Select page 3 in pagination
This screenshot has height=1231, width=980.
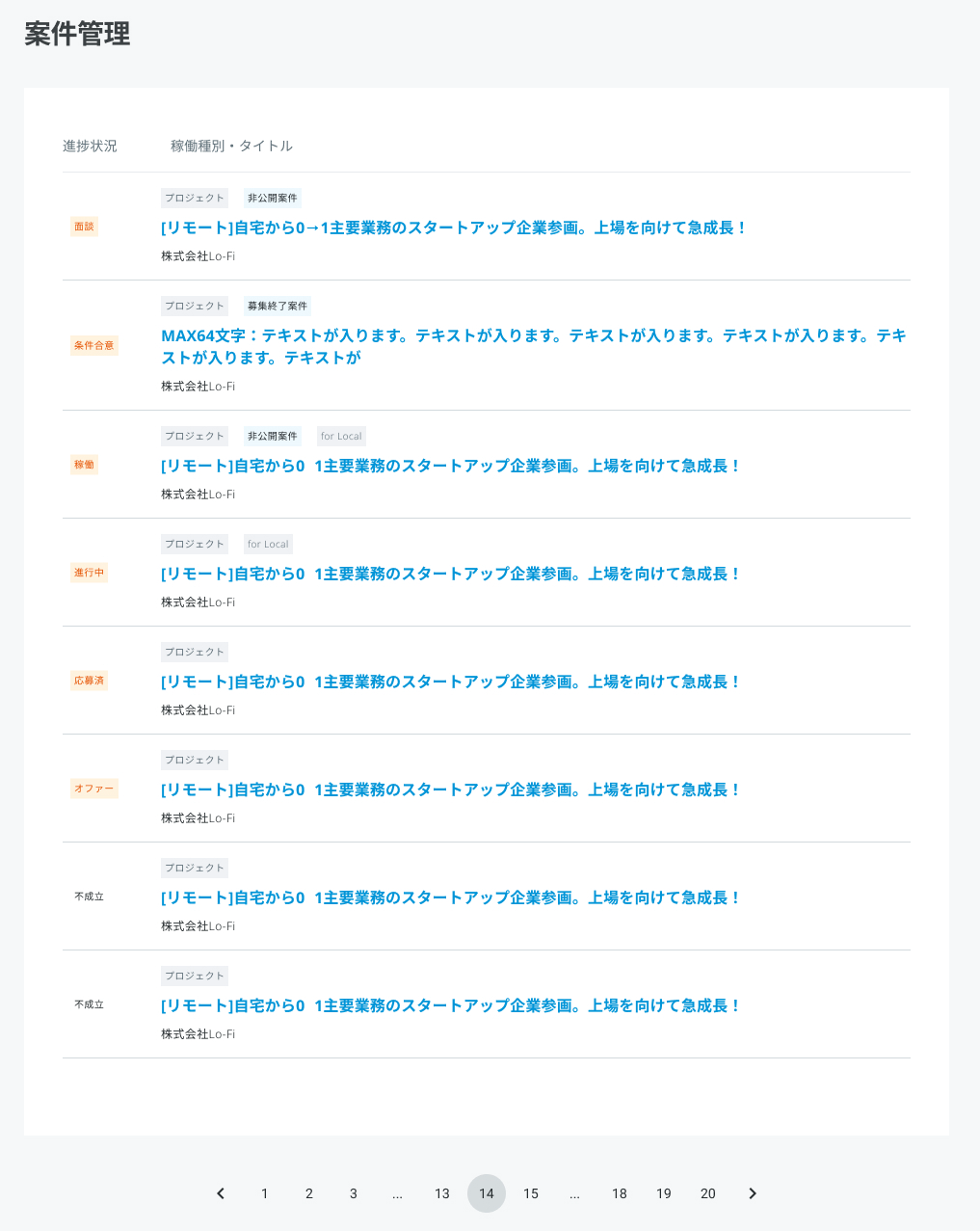(x=354, y=1193)
